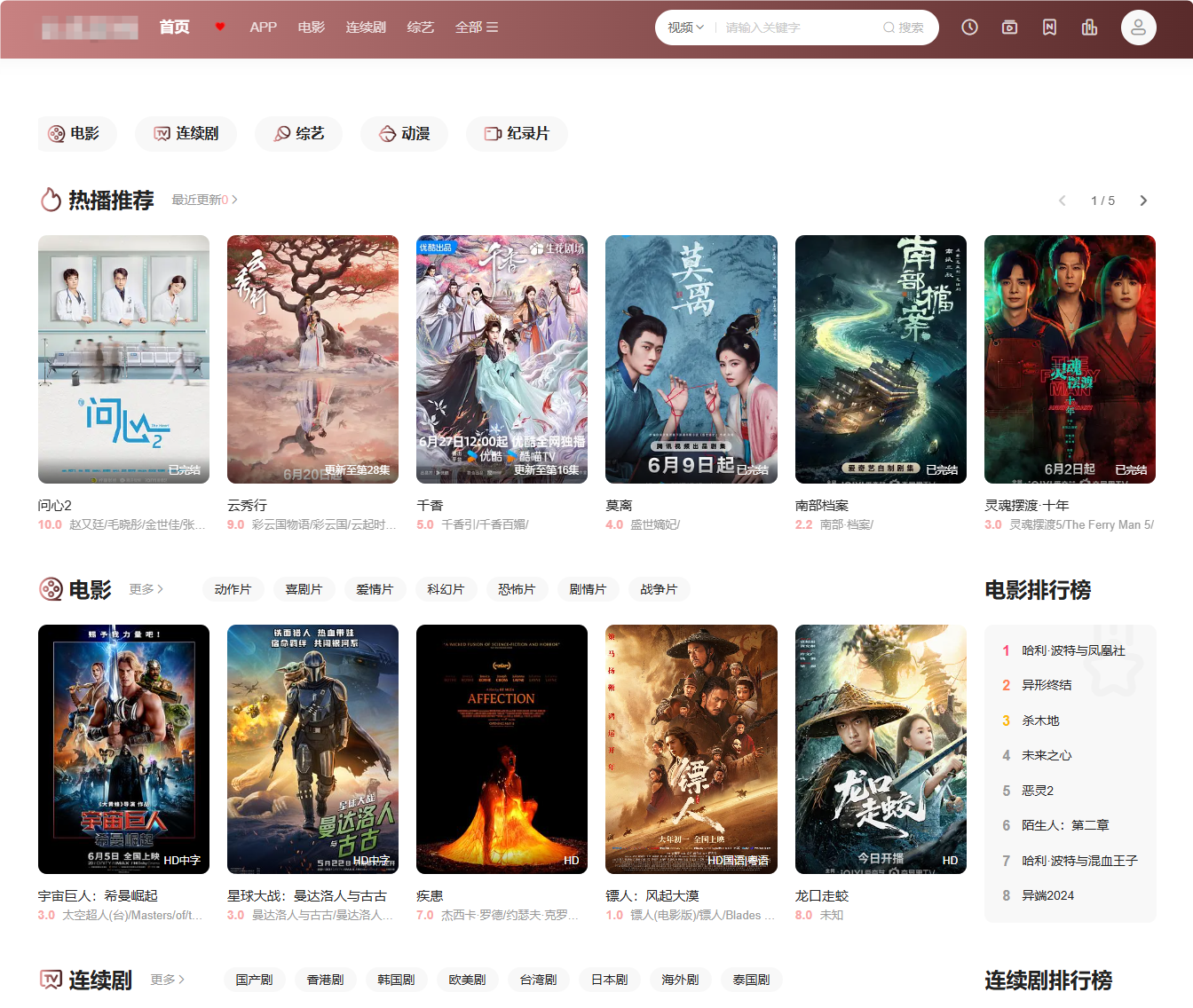The image size is (1193, 1008).
Task: Filter series by 国产剧
Action: (x=254, y=980)
